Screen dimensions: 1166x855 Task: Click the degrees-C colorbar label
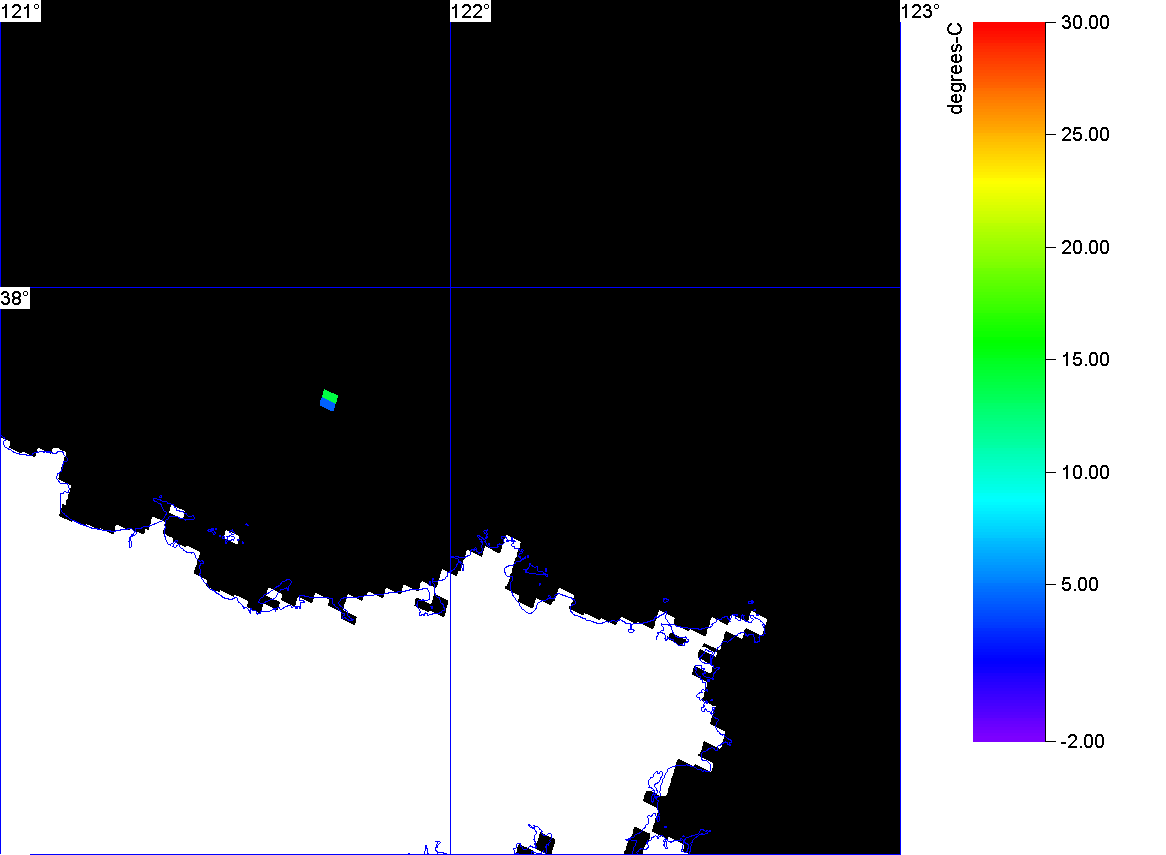[956, 68]
